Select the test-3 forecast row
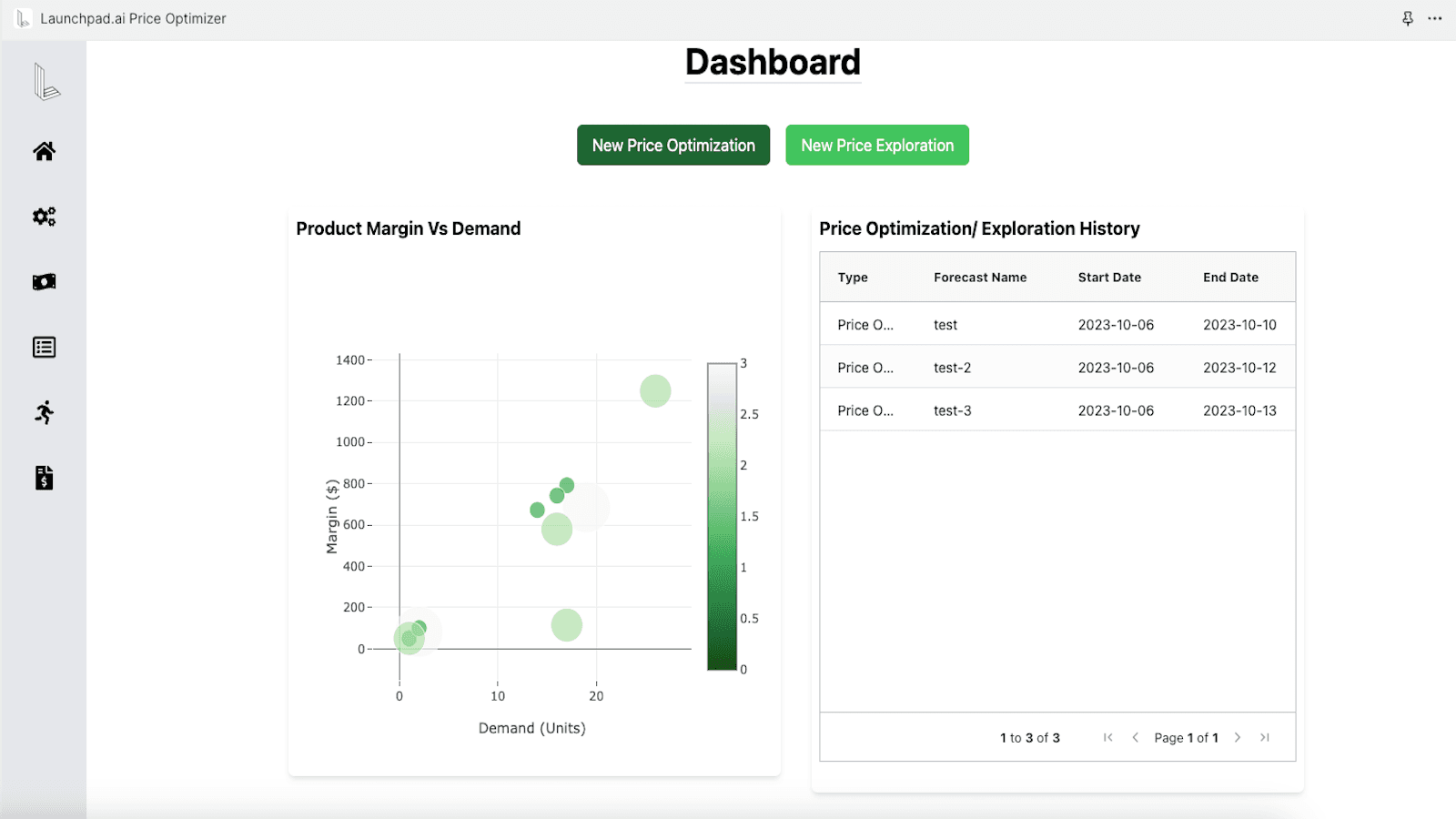The width and height of the screenshot is (1456, 819). tap(952, 410)
